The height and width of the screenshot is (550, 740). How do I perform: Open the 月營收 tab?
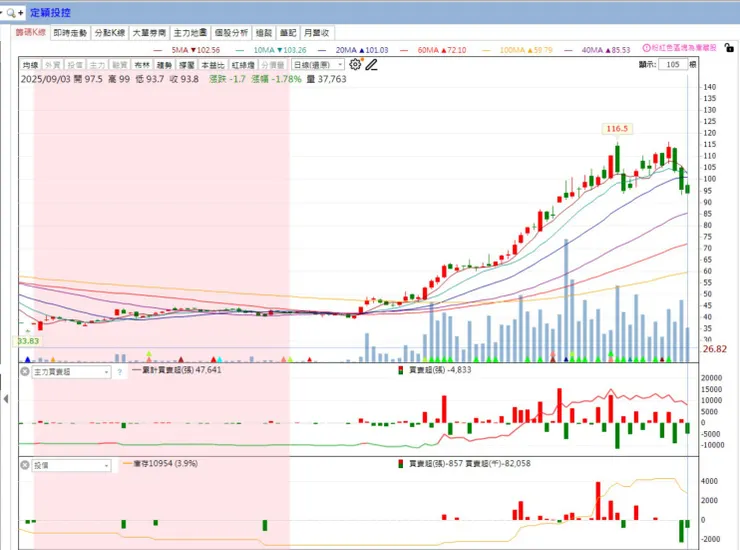(x=317, y=33)
